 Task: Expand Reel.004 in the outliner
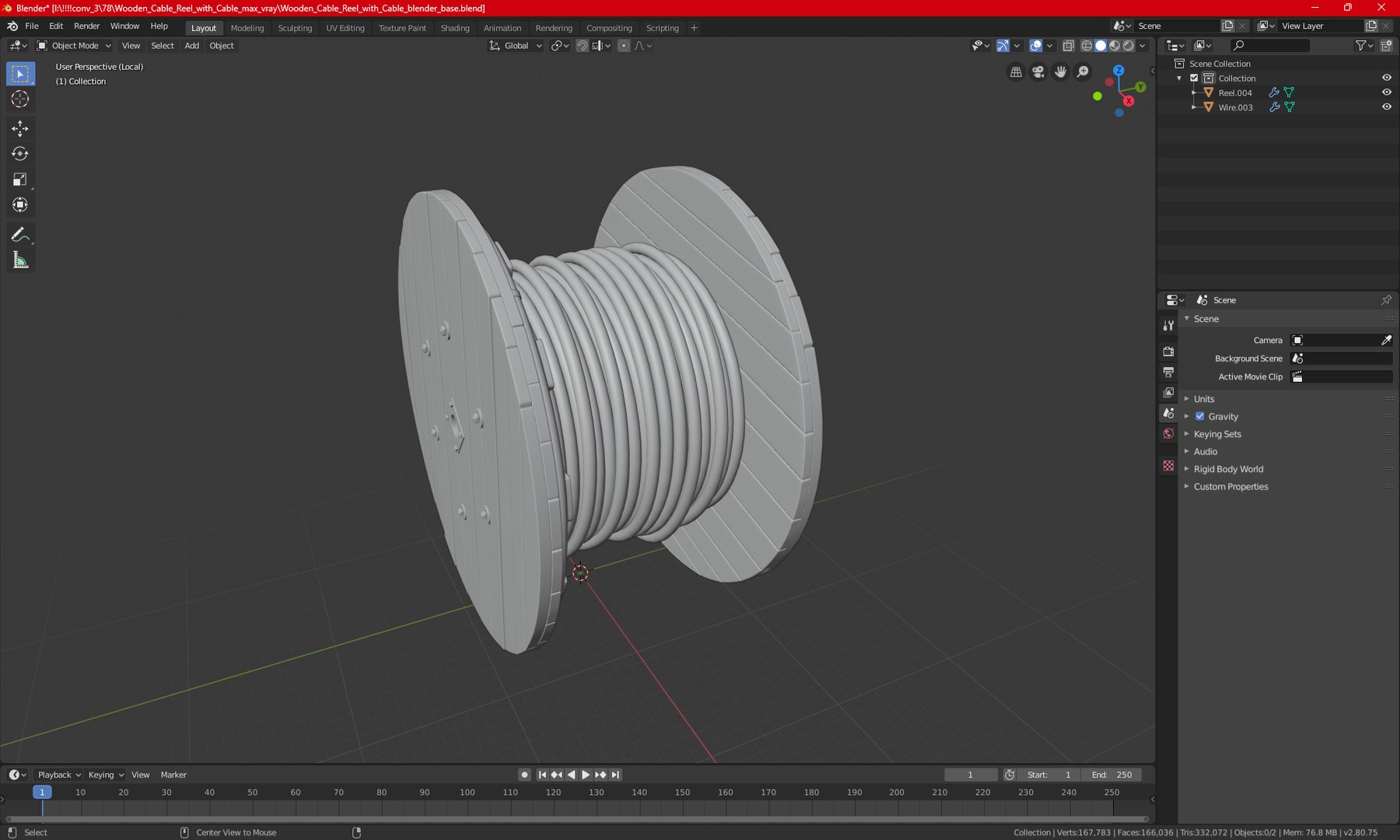(x=1194, y=93)
